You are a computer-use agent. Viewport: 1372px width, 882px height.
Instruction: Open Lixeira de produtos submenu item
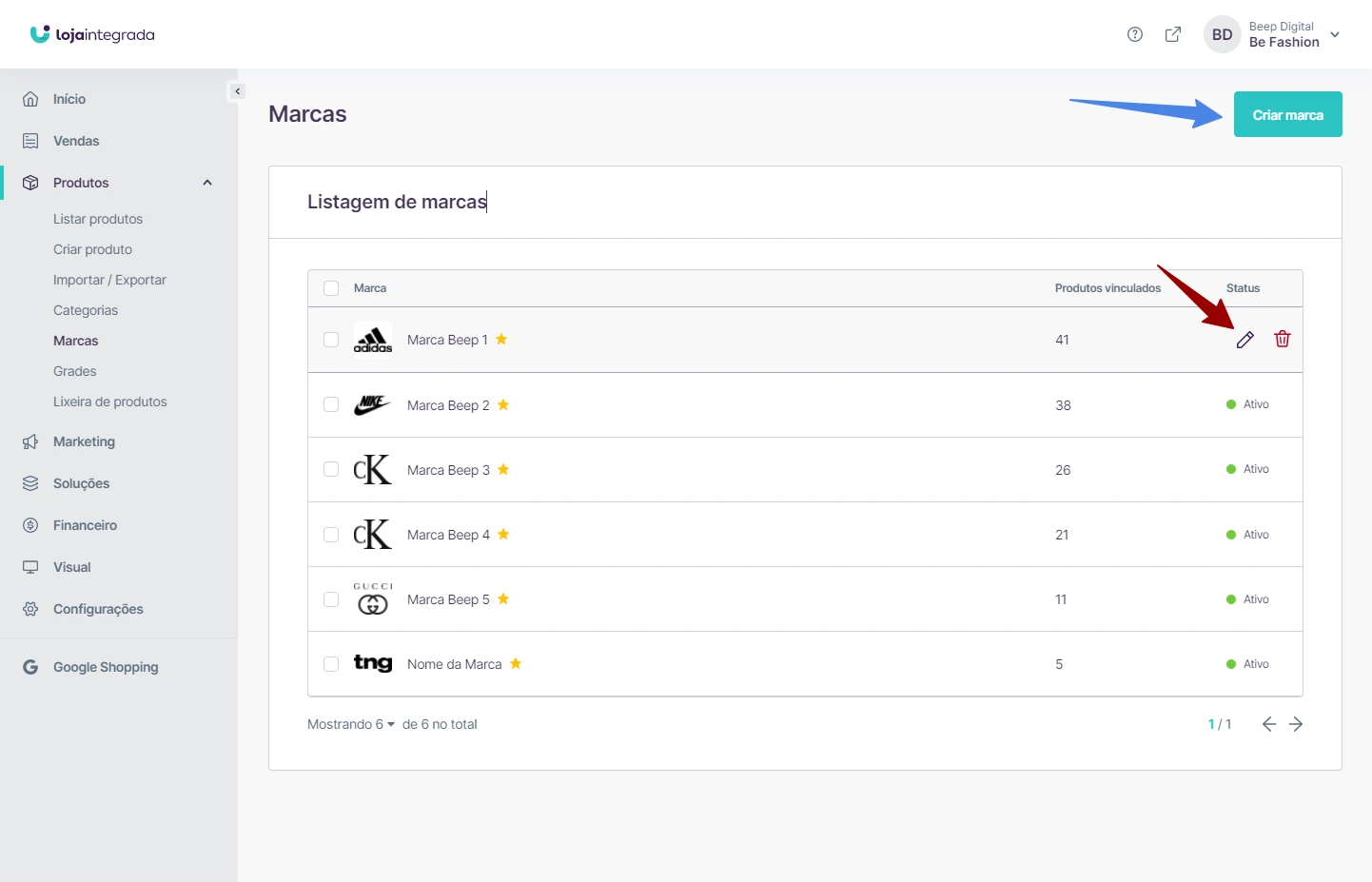pyautogui.click(x=110, y=402)
